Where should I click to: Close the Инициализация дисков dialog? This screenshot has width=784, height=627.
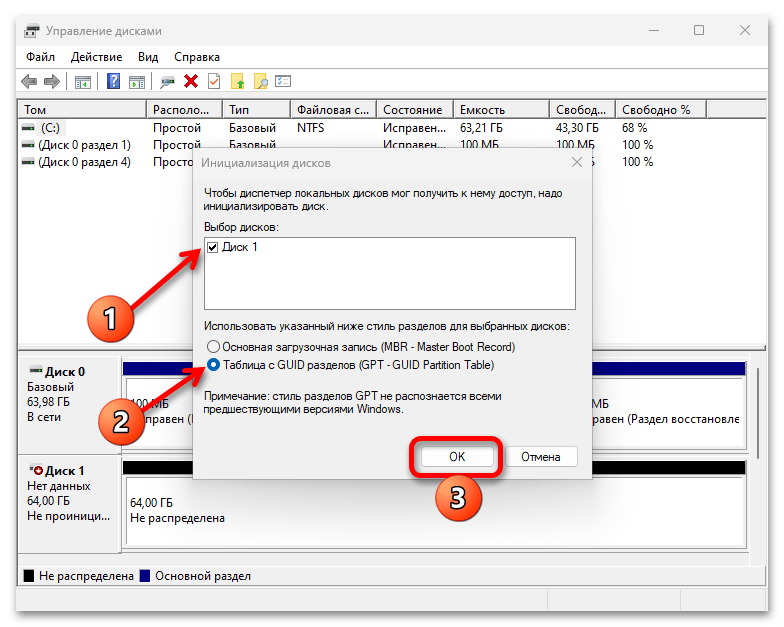(577, 162)
